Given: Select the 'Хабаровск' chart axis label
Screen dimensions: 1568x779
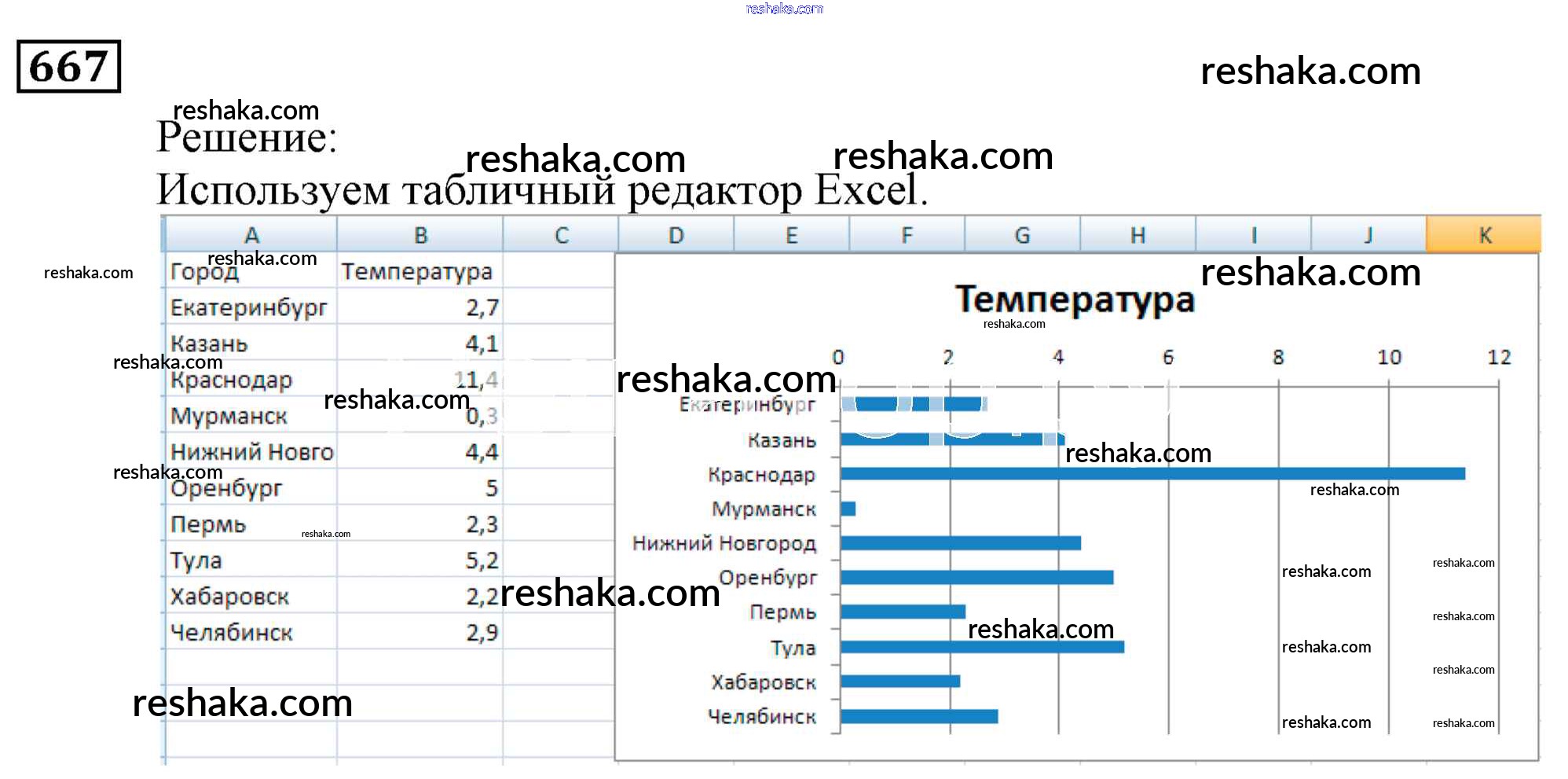Looking at the screenshot, I should (763, 682).
